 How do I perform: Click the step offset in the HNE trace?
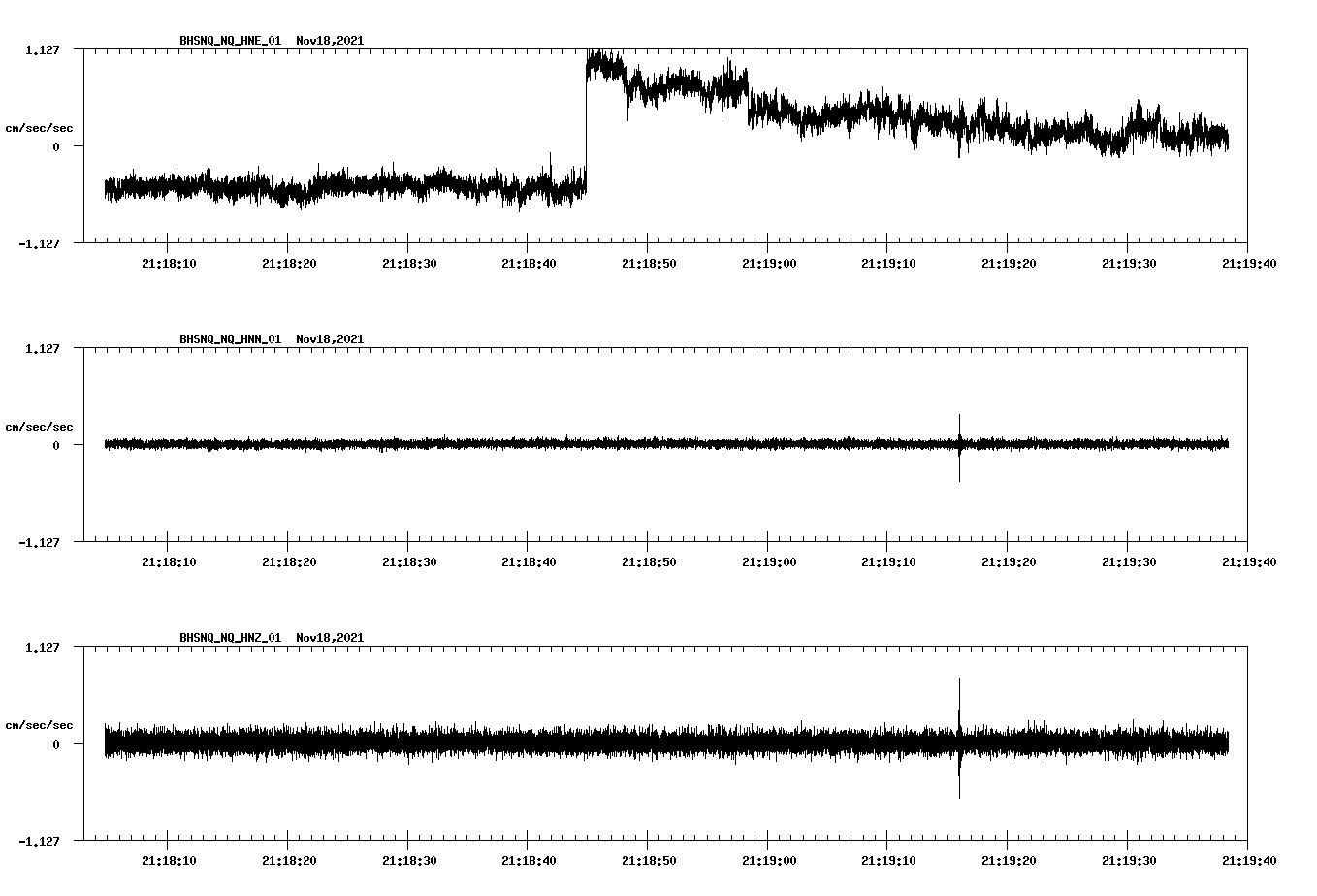tap(586, 121)
